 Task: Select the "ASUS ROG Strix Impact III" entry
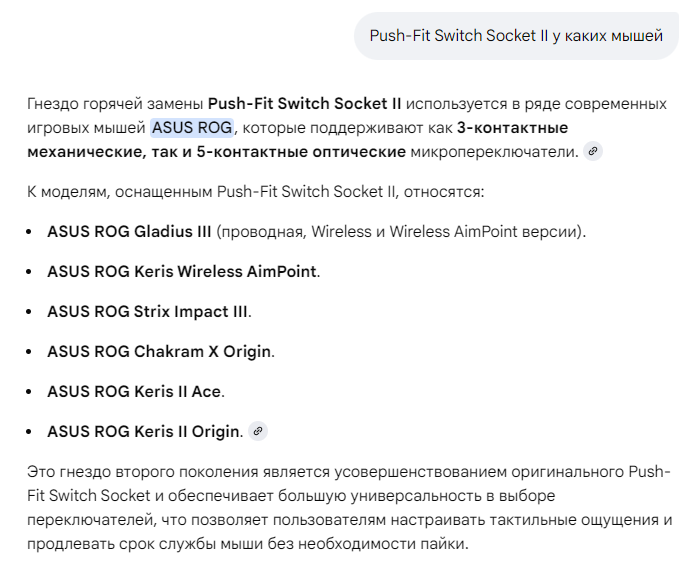click(148, 312)
